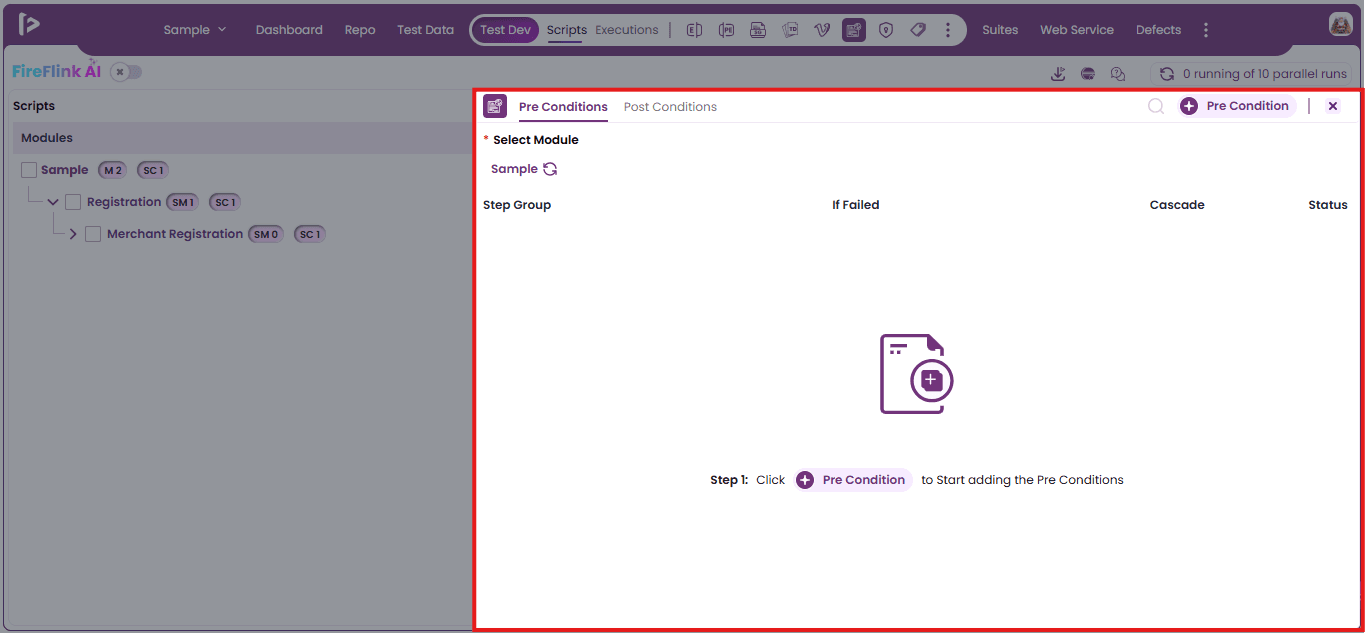The width and height of the screenshot is (1365, 633).
Task: Click the SC 1 badge on Sample row
Action: tap(152, 170)
